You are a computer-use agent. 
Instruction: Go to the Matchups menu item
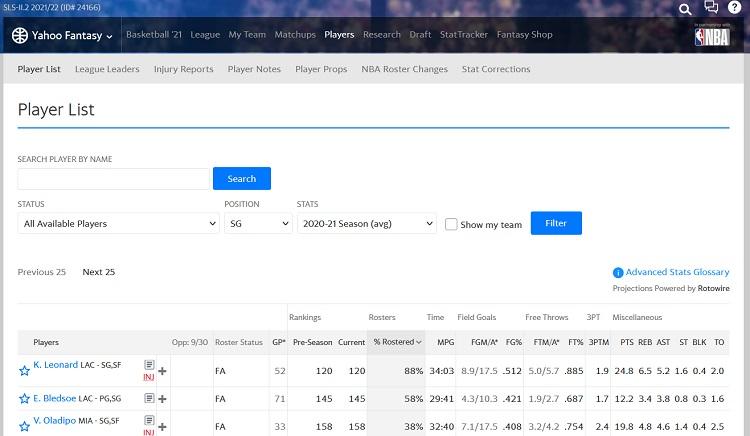[x=295, y=35]
